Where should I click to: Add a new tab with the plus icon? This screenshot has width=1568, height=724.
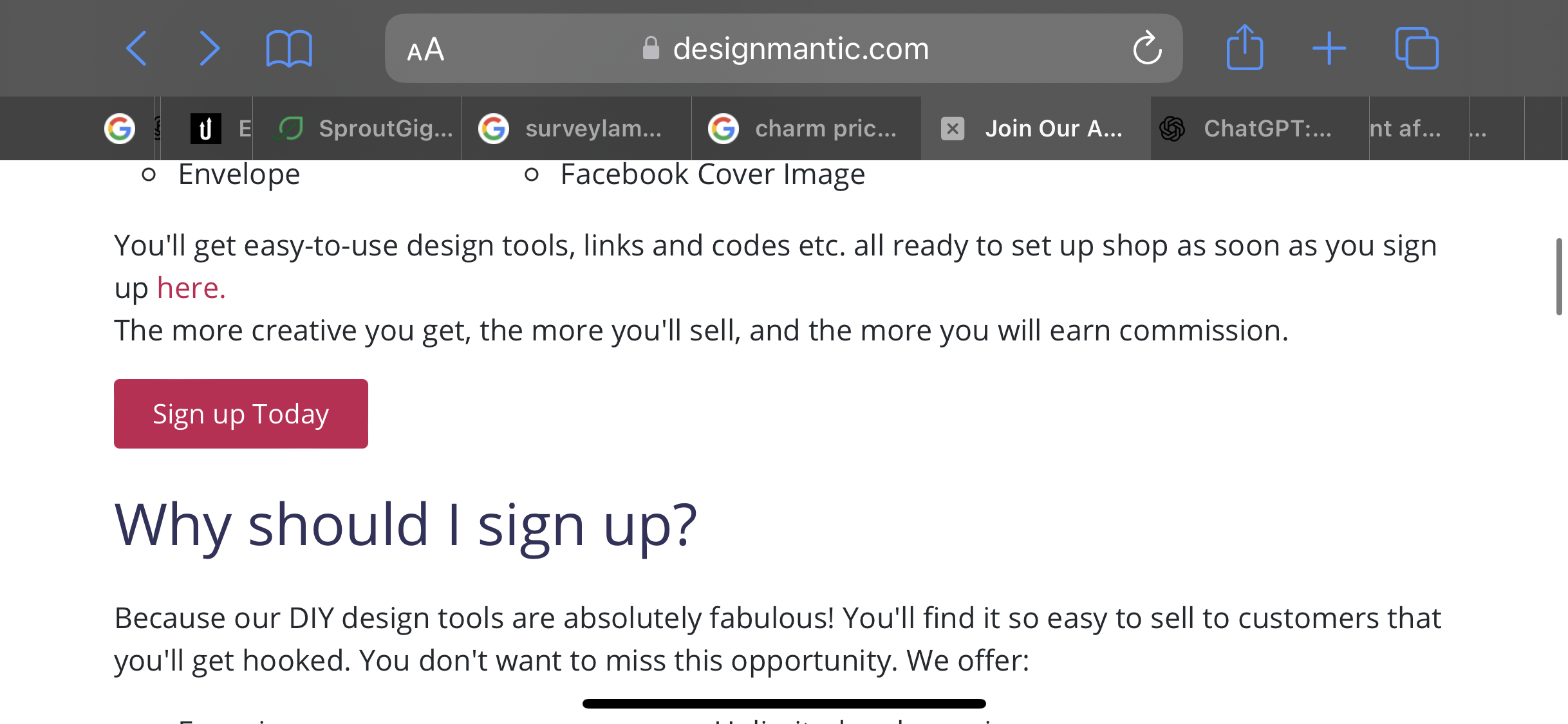point(1329,48)
